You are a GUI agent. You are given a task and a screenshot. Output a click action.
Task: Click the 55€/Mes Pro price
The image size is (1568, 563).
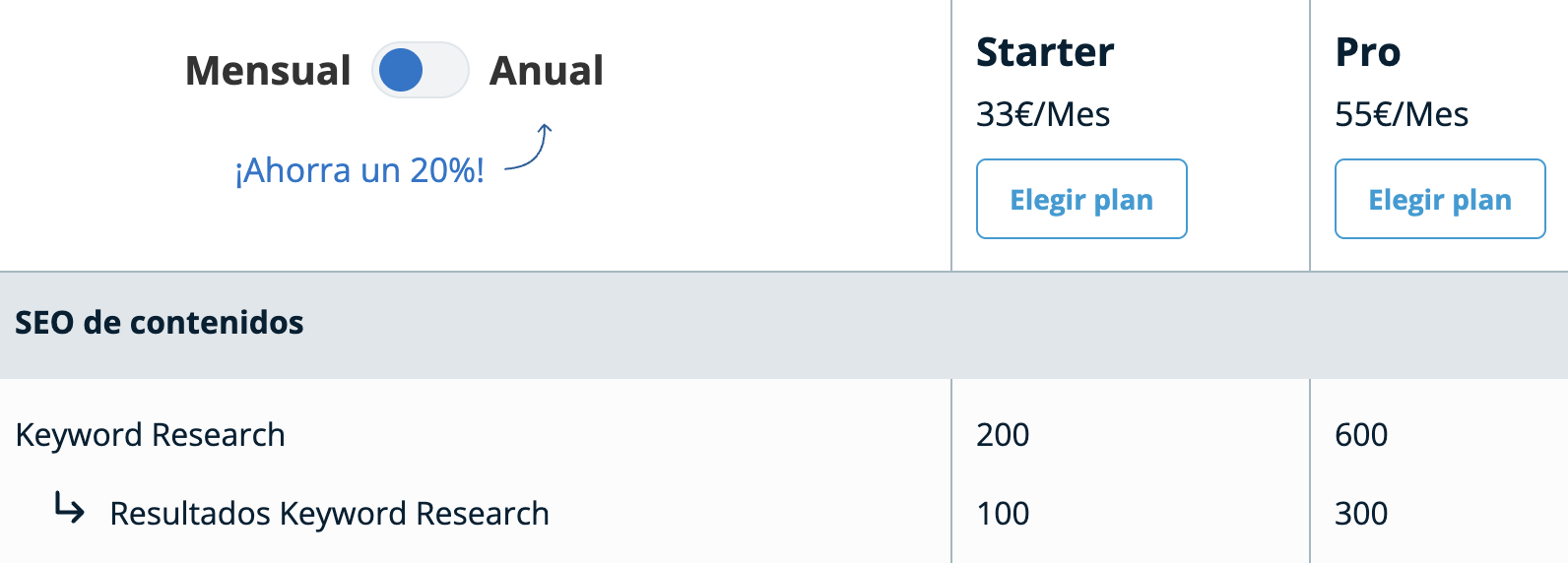1402,114
